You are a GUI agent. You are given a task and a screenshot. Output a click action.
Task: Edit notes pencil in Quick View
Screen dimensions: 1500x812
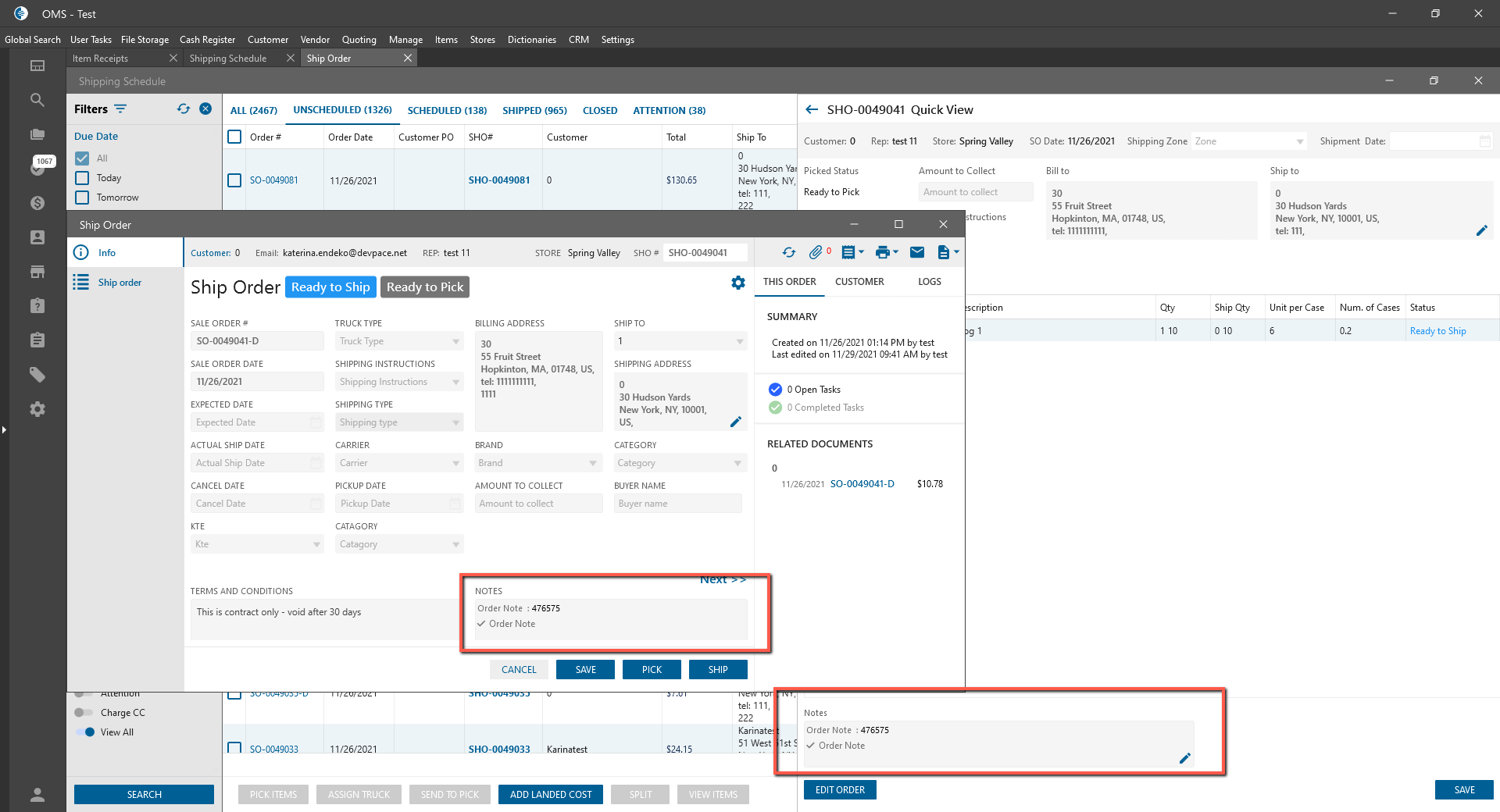pyautogui.click(x=1184, y=758)
